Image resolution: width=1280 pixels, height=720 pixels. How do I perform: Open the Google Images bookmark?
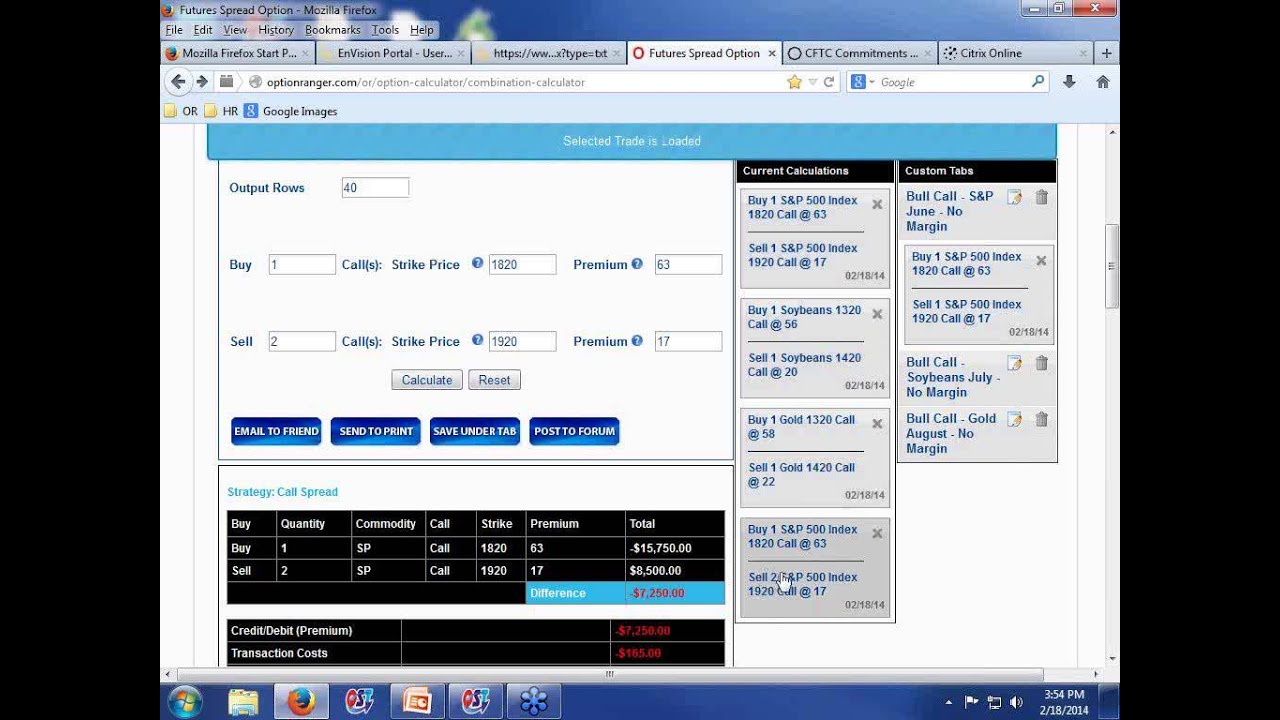(291, 111)
